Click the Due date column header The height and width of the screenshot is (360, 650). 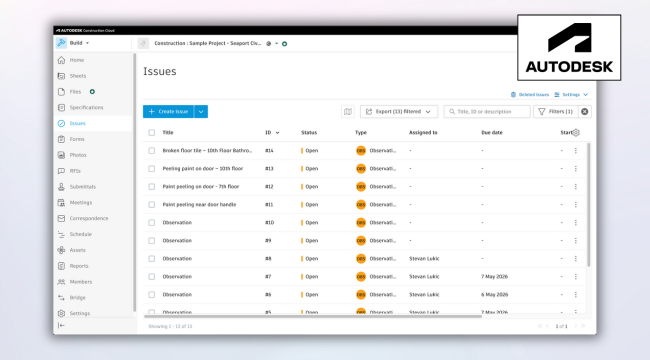tap(492, 133)
